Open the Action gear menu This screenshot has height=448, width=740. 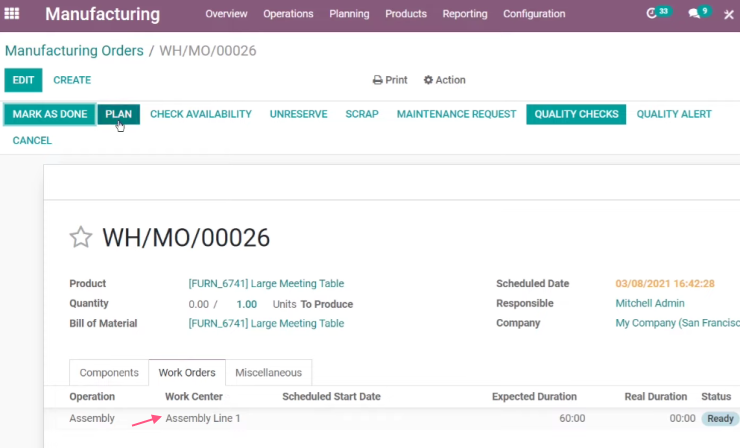(444, 80)
